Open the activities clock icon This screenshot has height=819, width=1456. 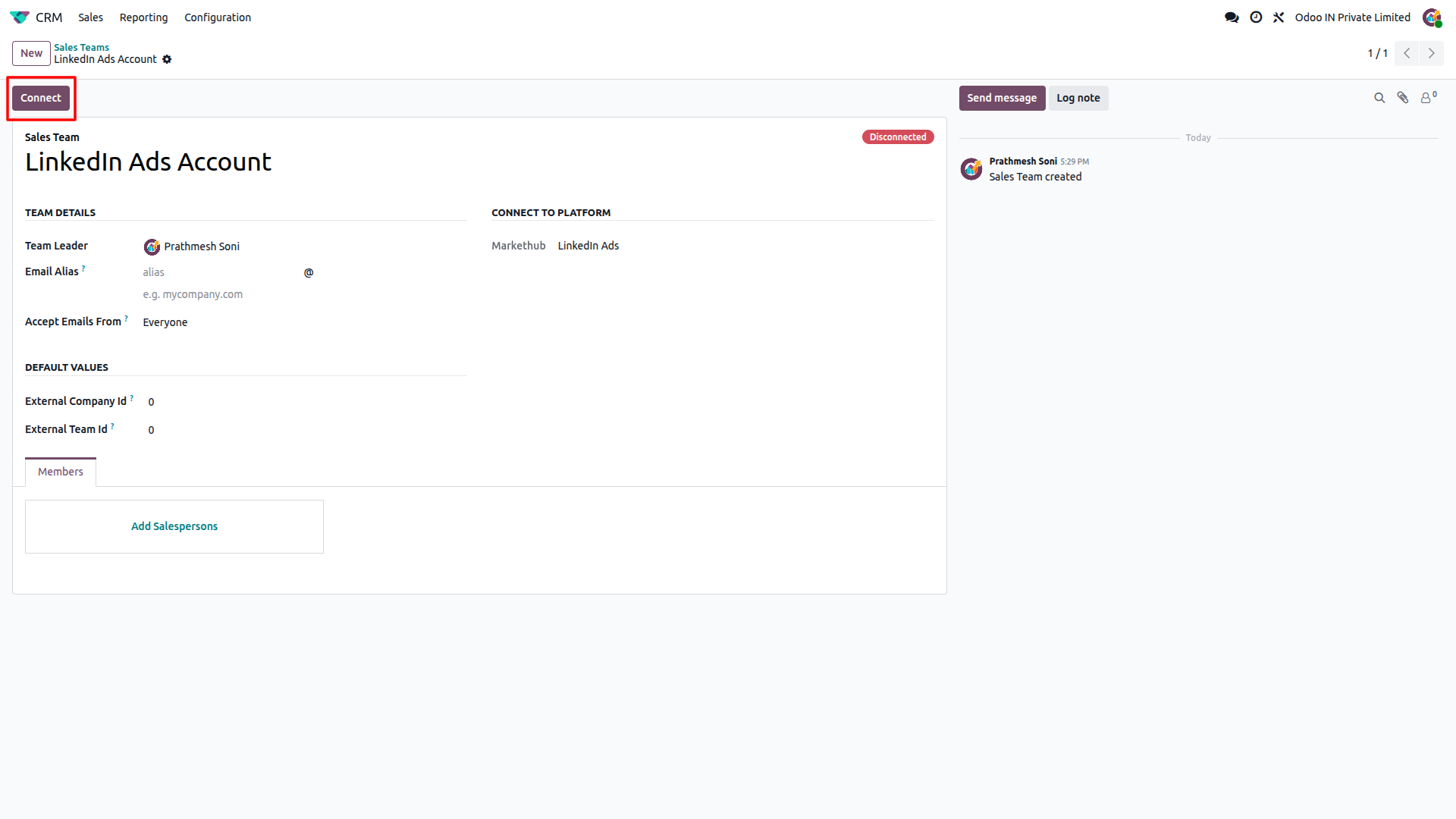pyautogui.click(x=1256, y=17)
